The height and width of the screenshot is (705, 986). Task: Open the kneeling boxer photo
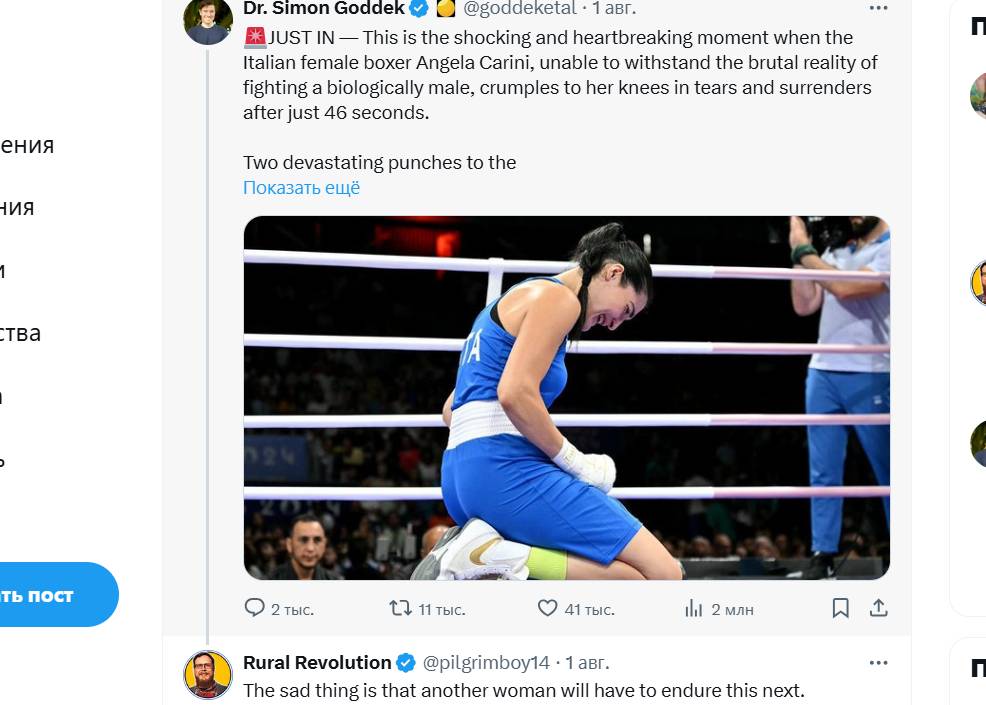[x=566, y=398]
